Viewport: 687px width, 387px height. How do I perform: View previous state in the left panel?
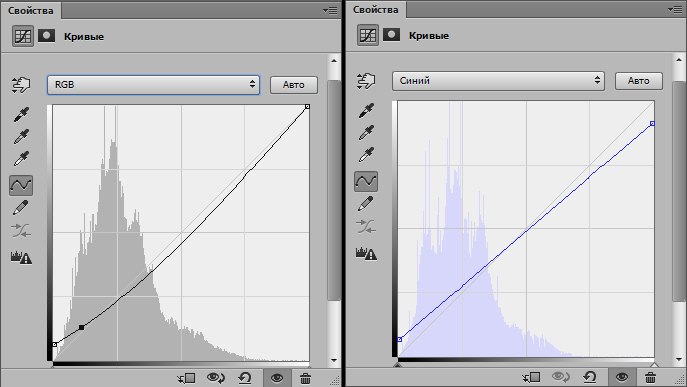(x=216, y=378)
